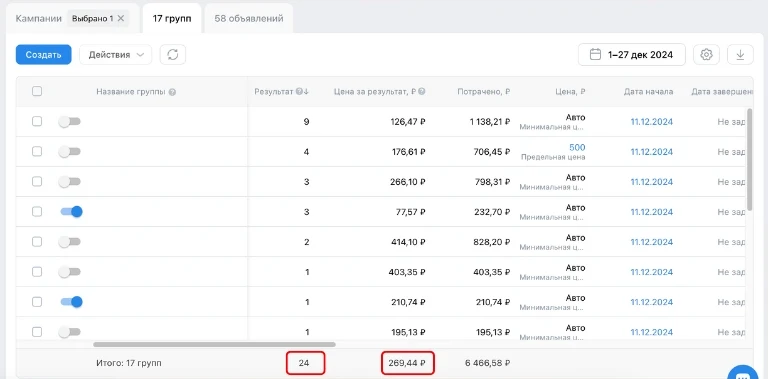Switch to the Кампании tab
The height and width of the screenshot is (379, 768).
pyautogui.click(x=39, y=19)
